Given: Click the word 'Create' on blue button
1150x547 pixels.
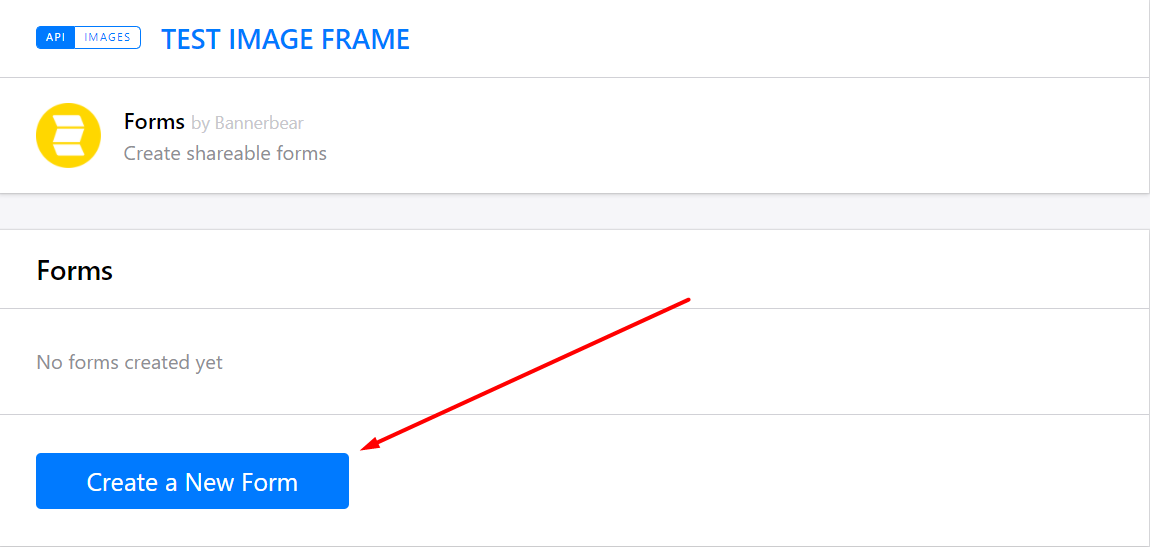Looking at the screenshot, I should pyautogui.click(x=123, y=482).
